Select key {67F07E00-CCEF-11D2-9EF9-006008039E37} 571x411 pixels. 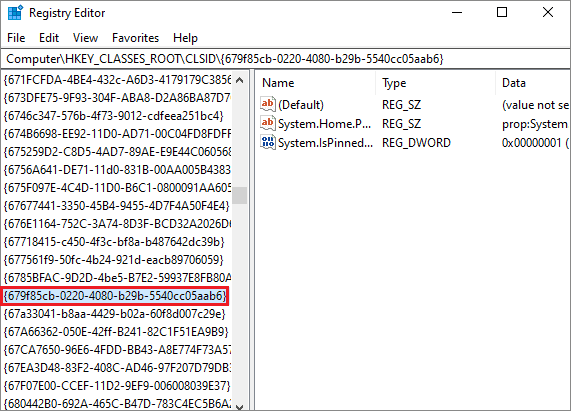point(117,386)
